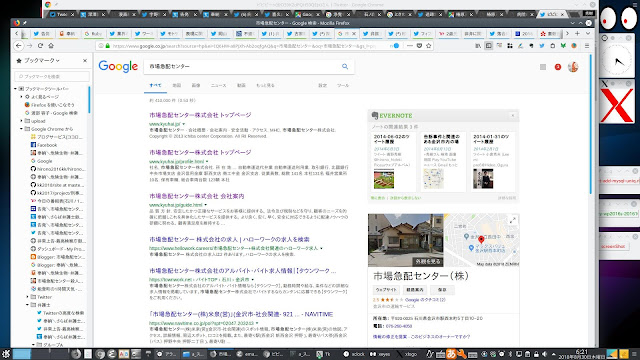Switch to the Ruby Firefox tab
Viewport: 640px width, 360px height.
click(93, 33)
